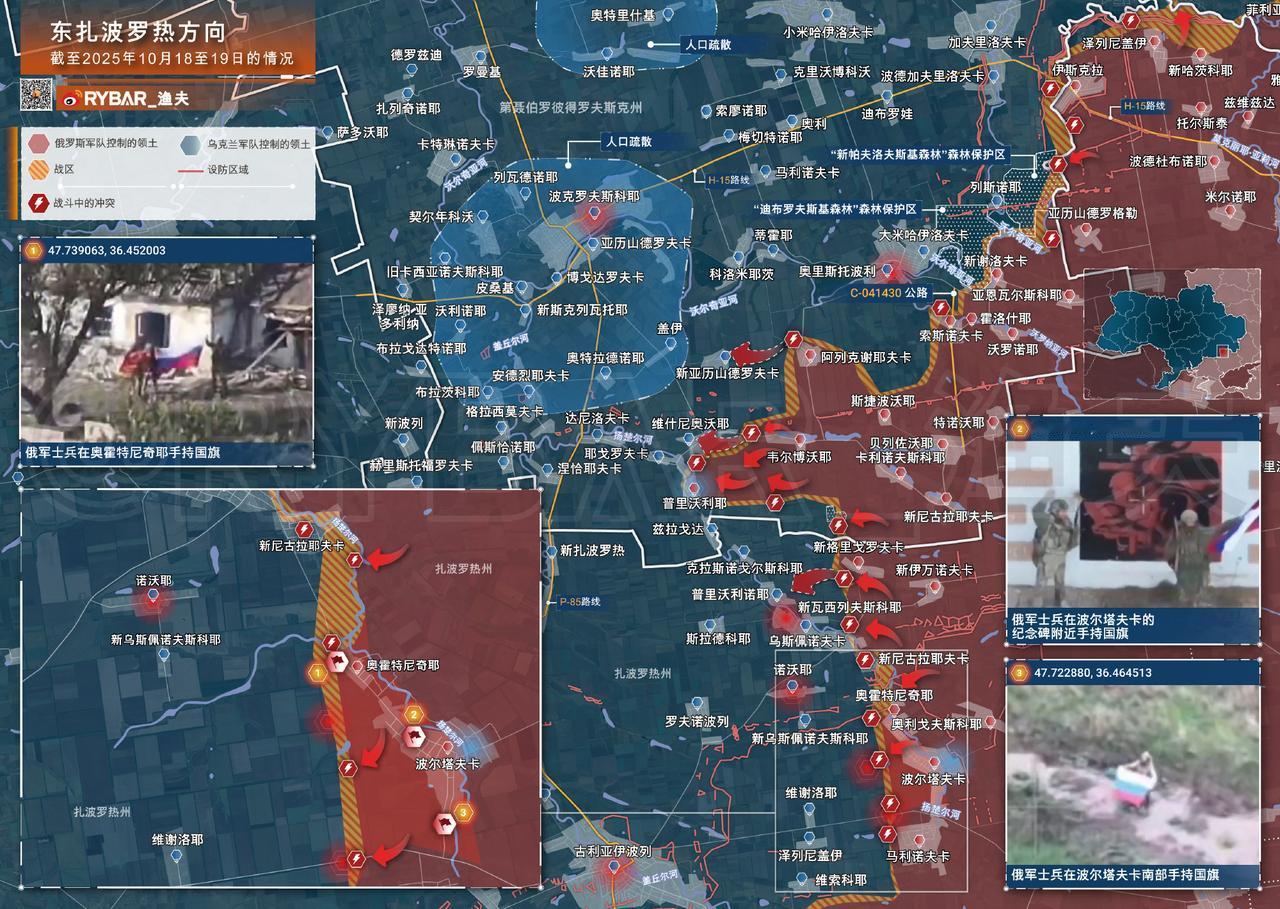The height and width of the screenshot is (909, 1280).
Task: Click the 亚历山德罗格勒 town label
Action: 1092,214
